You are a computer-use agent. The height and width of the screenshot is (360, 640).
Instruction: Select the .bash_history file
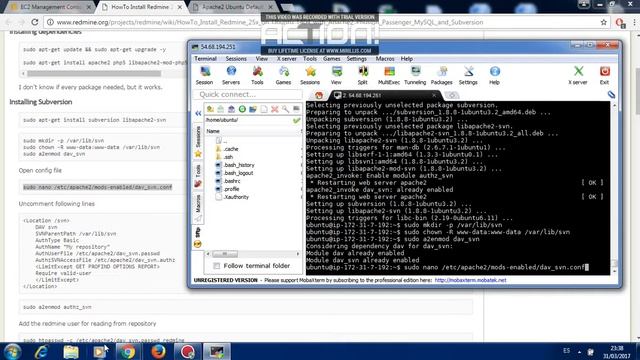(239, 165)
